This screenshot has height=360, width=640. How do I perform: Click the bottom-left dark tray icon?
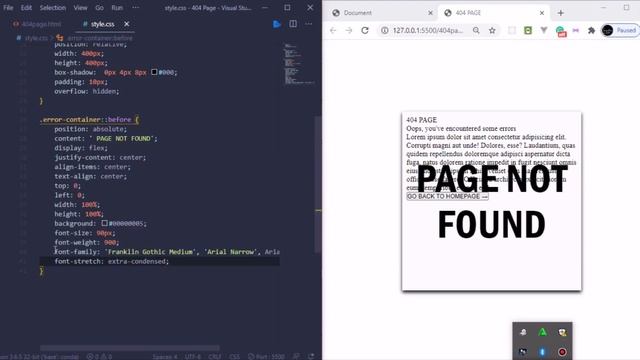(x=523, y=351)
